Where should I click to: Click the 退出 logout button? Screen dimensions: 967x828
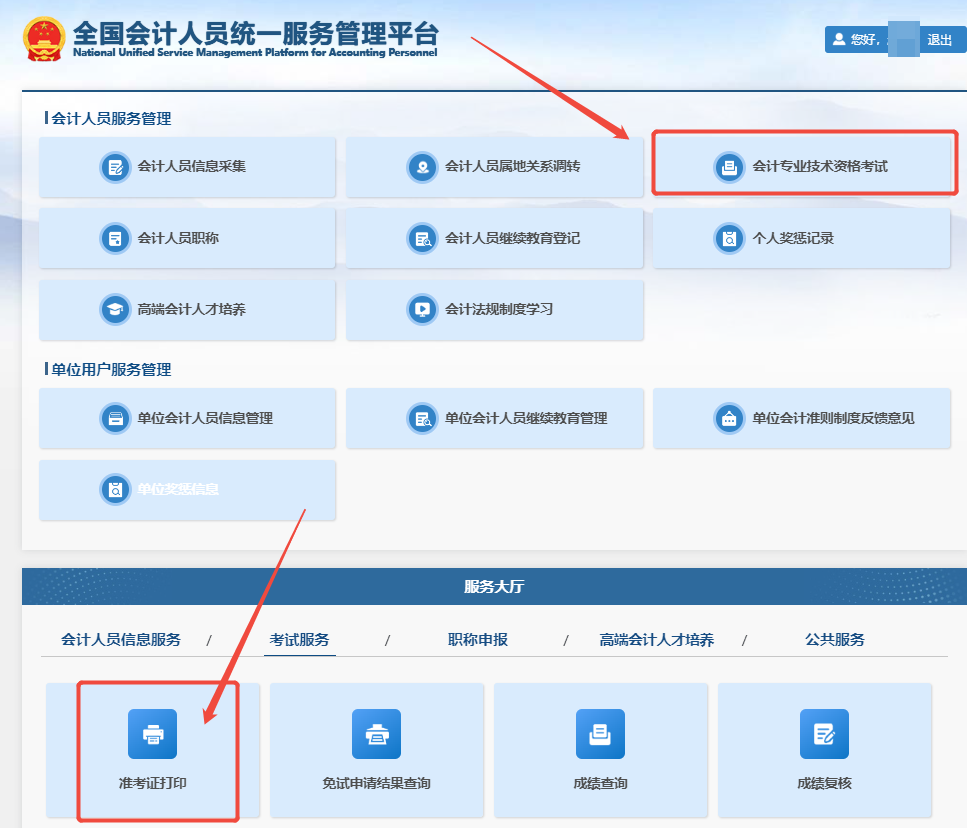941,39
